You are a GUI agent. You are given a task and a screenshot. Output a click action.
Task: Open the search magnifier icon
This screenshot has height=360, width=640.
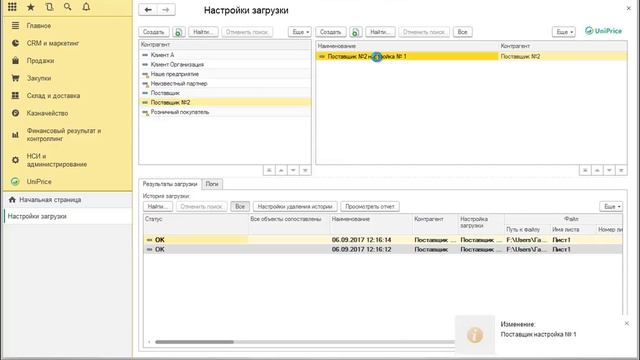68,7
